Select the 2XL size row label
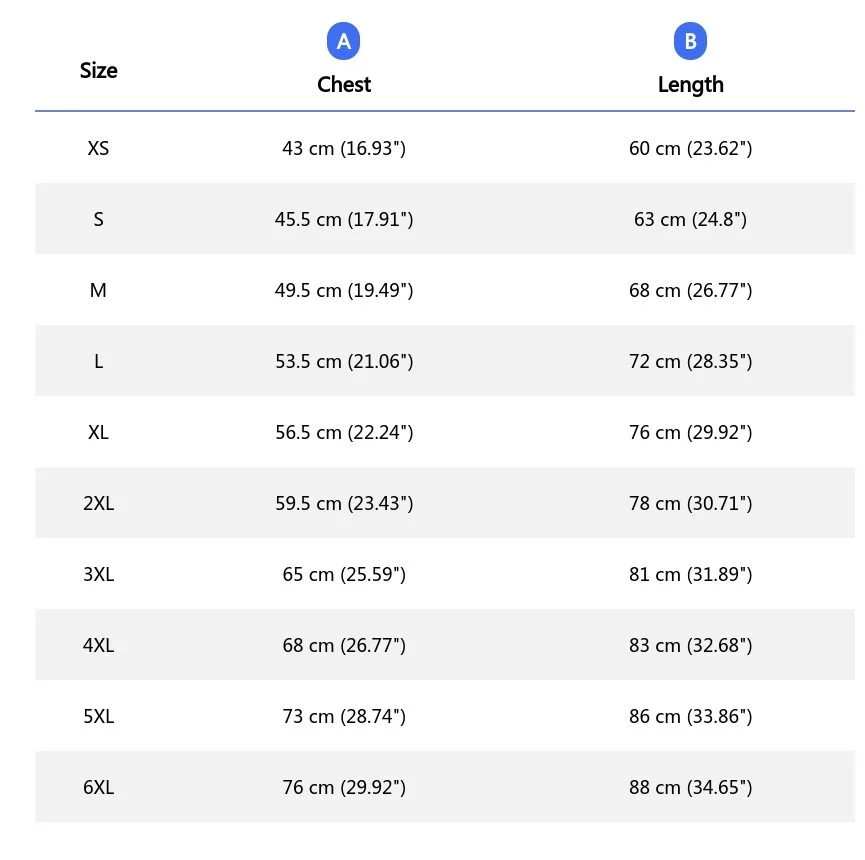 [x=98, y=504]
